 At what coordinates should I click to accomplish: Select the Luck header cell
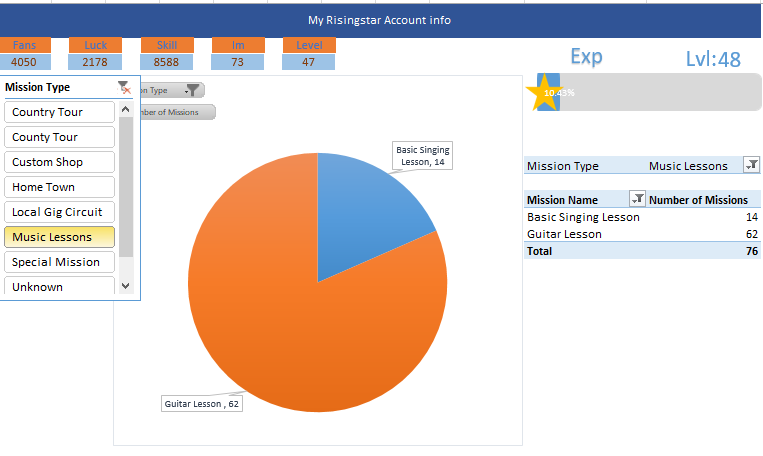tap(95, 45)
